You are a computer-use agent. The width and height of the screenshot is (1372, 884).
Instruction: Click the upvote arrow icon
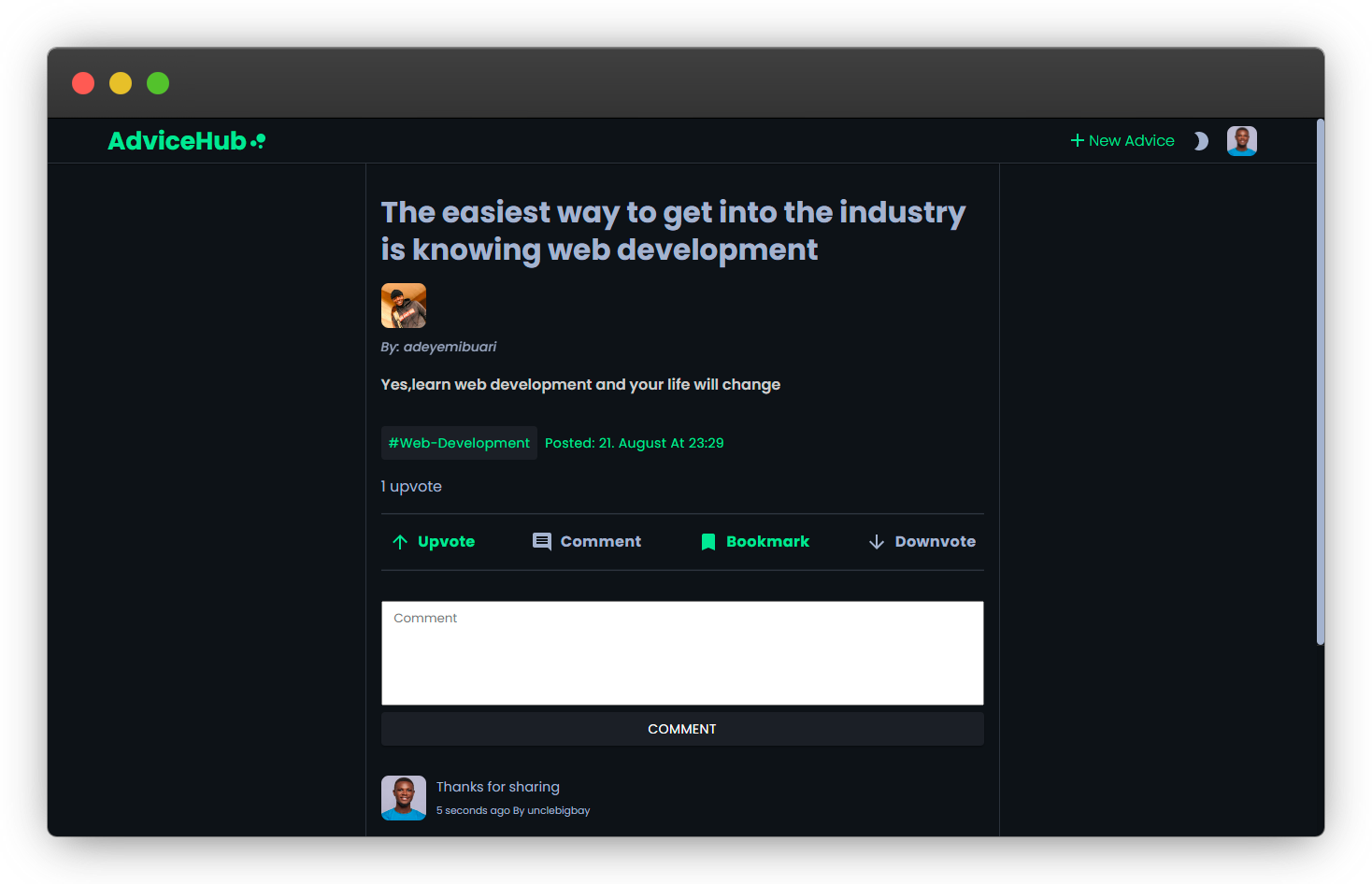pyautogui.click(x=400, y=542)
